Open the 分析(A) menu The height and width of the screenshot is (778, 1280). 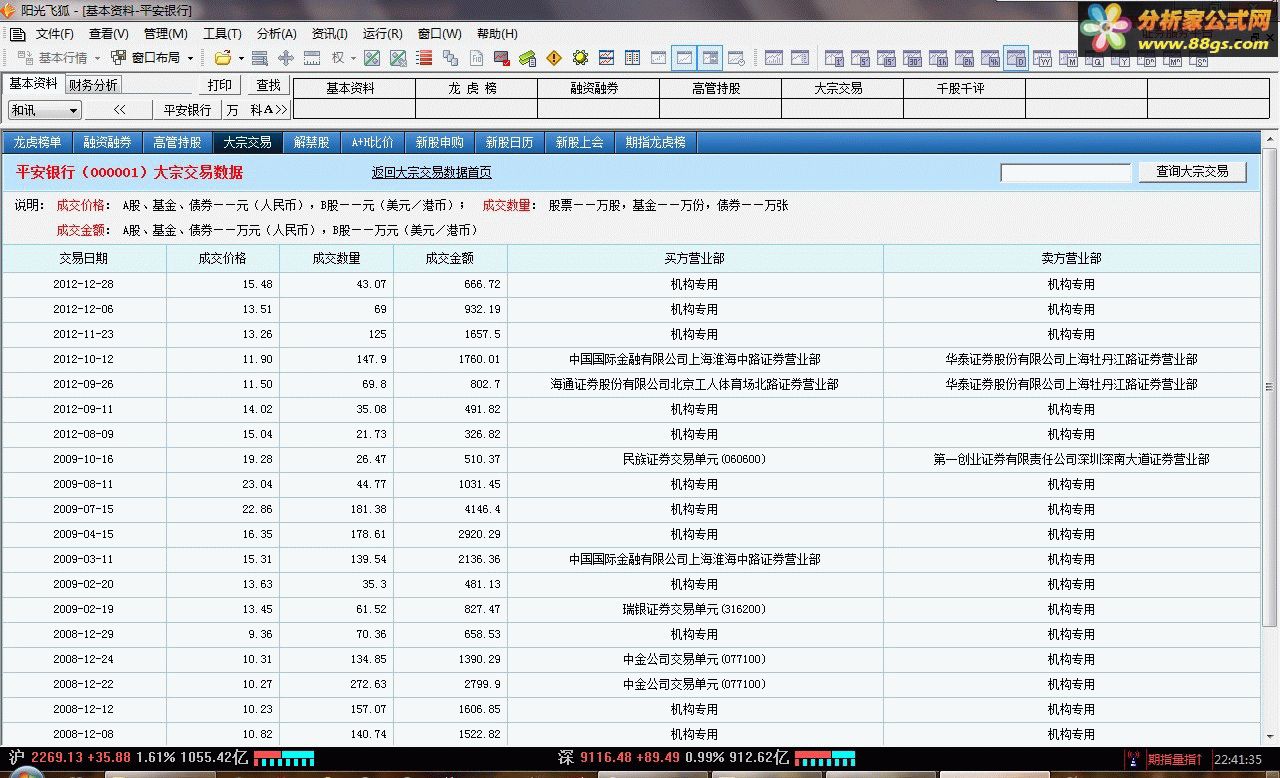276,34
